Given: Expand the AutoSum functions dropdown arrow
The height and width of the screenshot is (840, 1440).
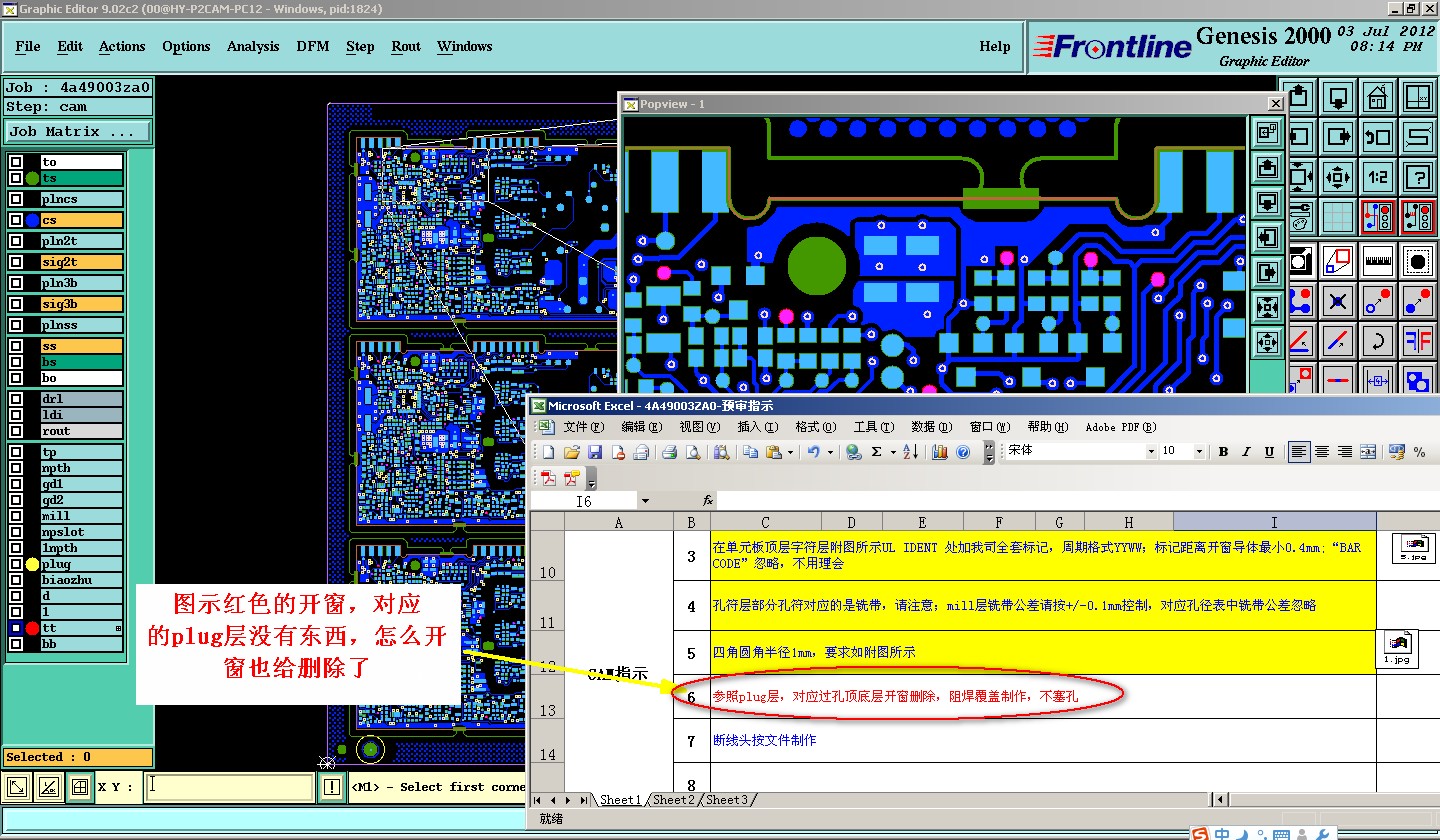Looking at the screenshot, I should [893, 452].
